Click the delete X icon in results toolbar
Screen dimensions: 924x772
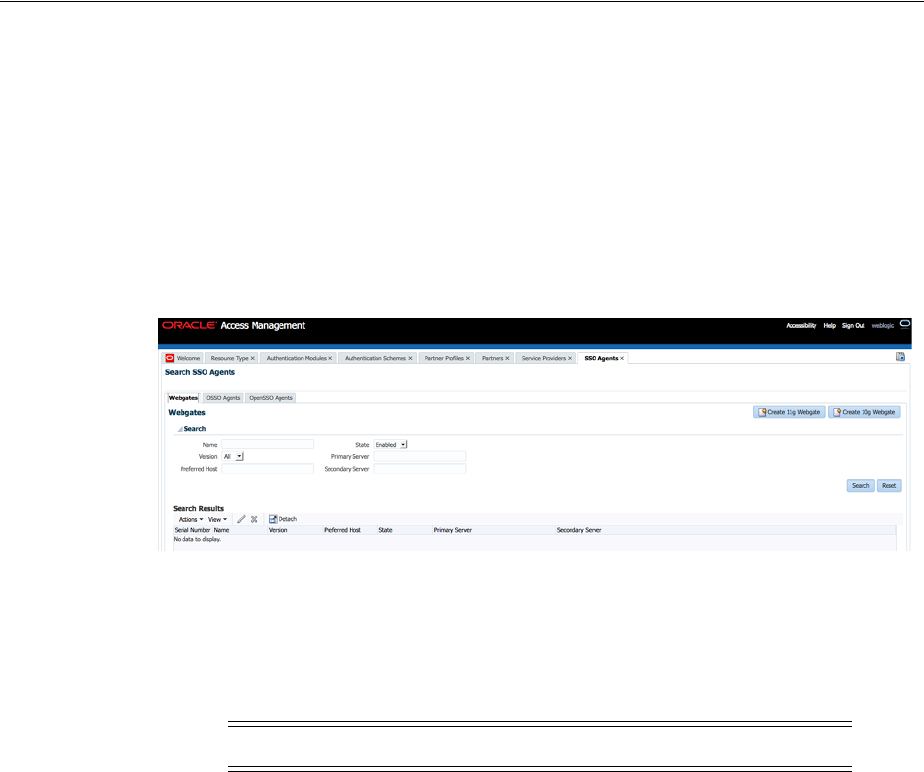click(x=254, y=519)
